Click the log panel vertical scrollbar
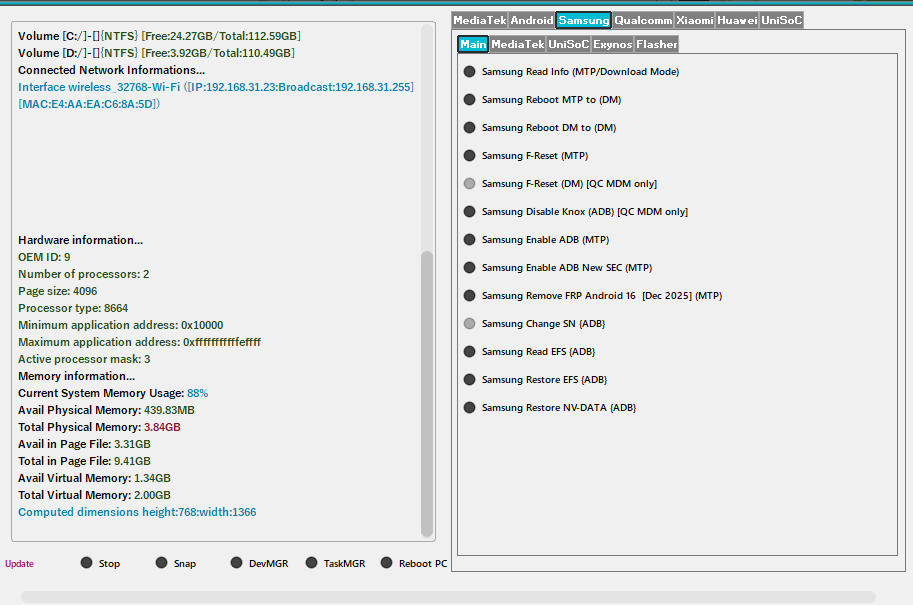 point(427,390)
